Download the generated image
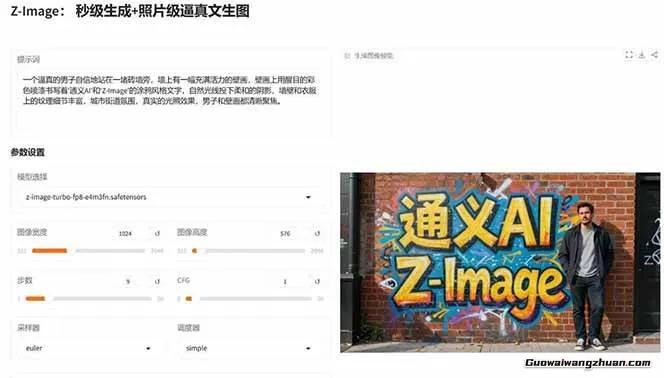This screenshot has height=378, width=664. point(642,55)
